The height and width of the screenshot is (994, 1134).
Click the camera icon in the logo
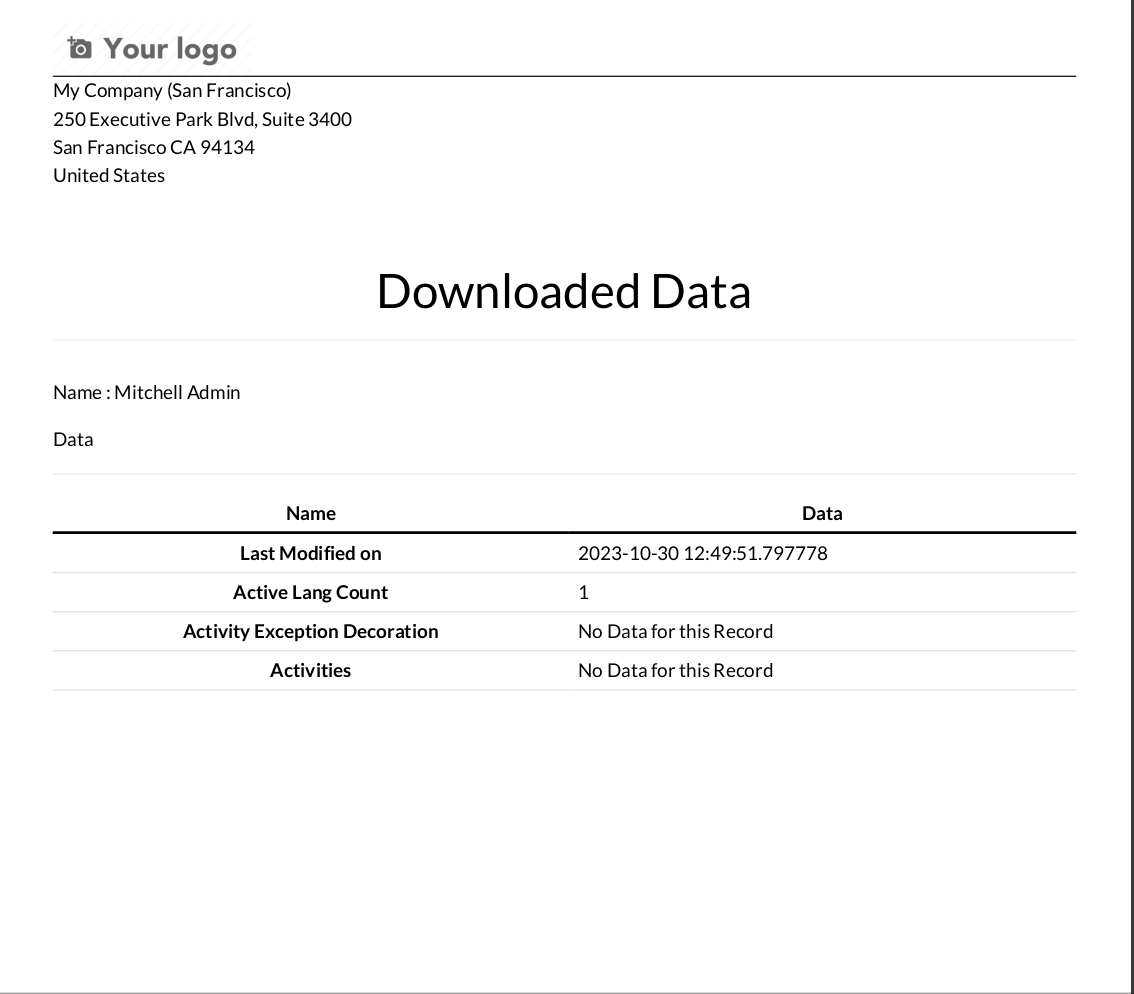tap(79, 48)
